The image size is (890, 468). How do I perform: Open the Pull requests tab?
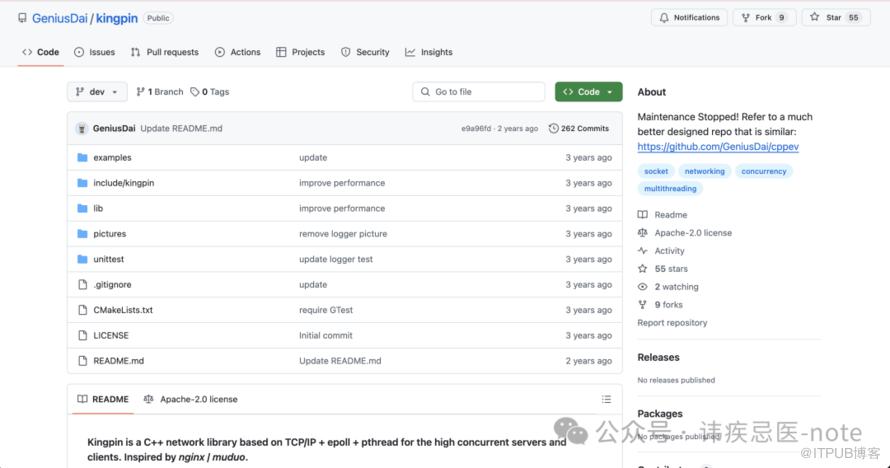coord(164,52)
